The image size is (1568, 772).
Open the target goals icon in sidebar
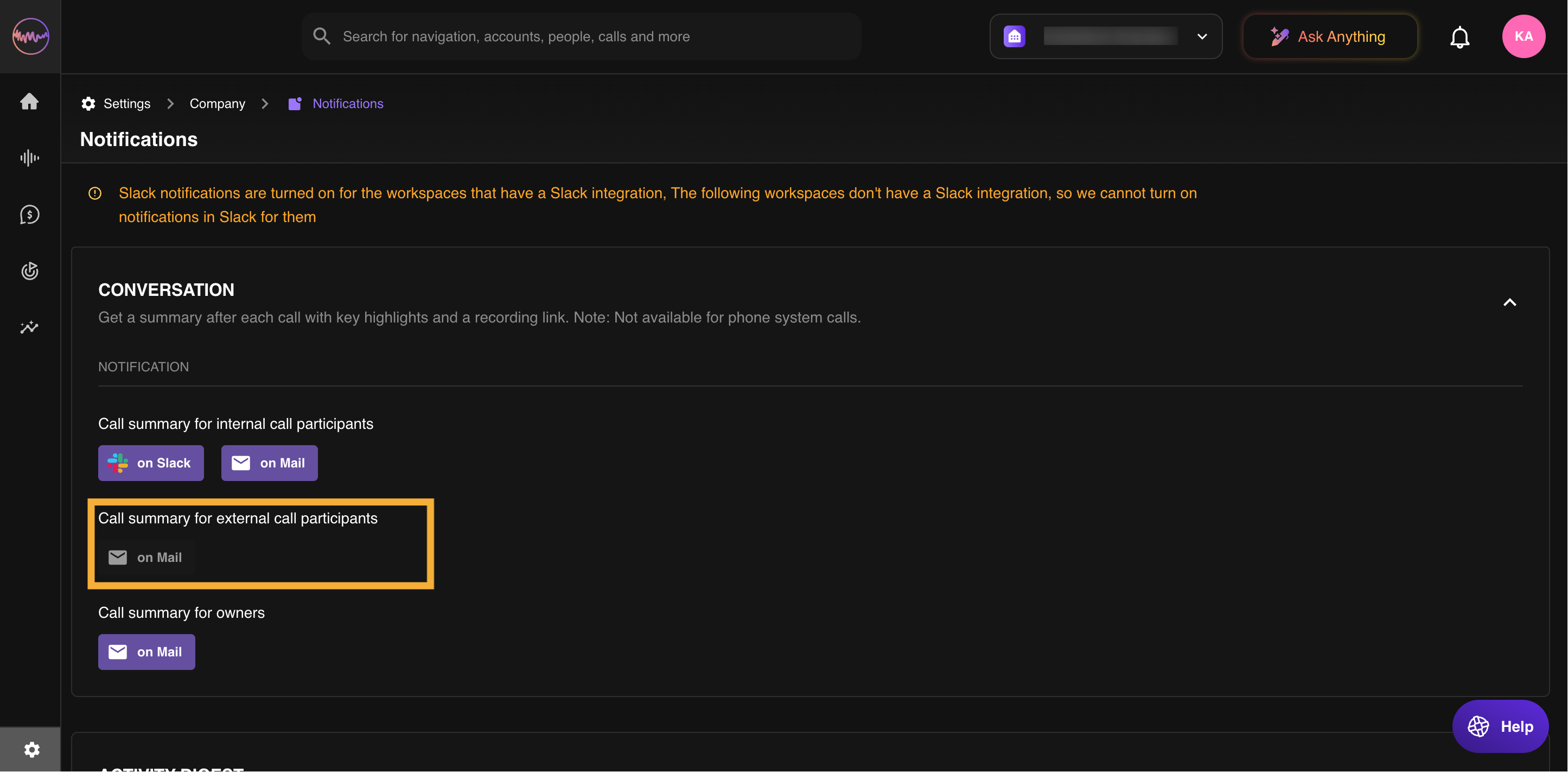pyautogui.click(x=29, y=271)
